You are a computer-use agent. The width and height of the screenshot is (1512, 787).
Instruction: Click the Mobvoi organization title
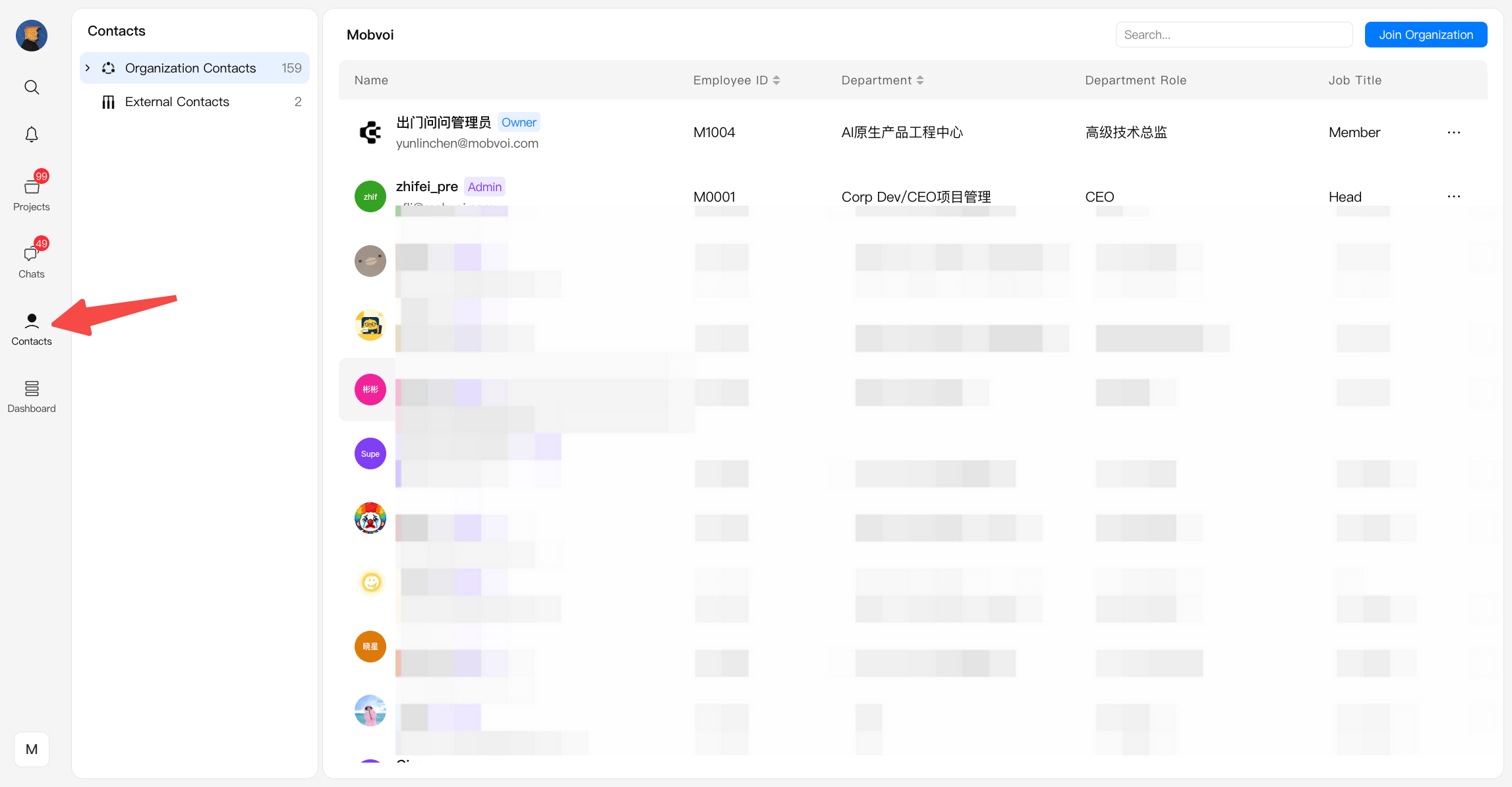point(370,35)
